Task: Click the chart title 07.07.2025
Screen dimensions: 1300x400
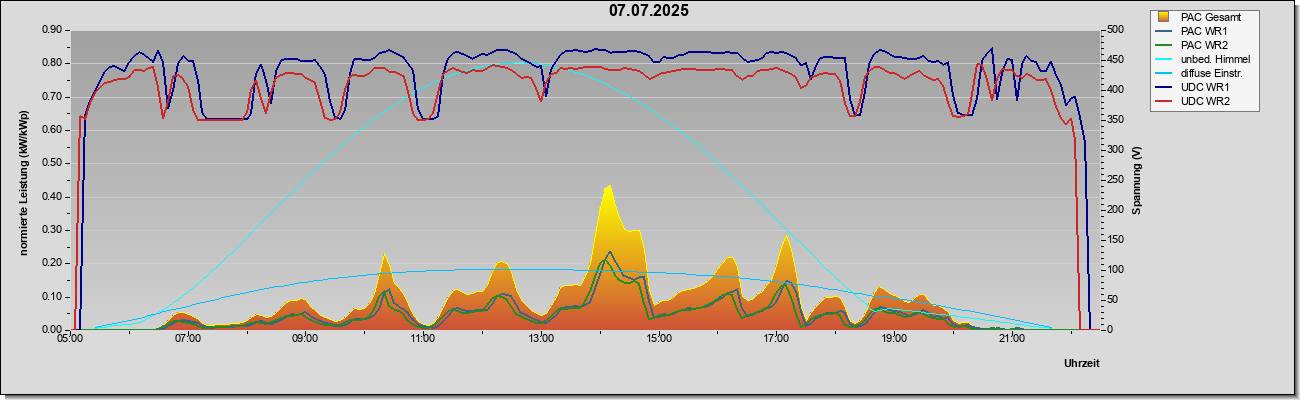Action: 649,11
